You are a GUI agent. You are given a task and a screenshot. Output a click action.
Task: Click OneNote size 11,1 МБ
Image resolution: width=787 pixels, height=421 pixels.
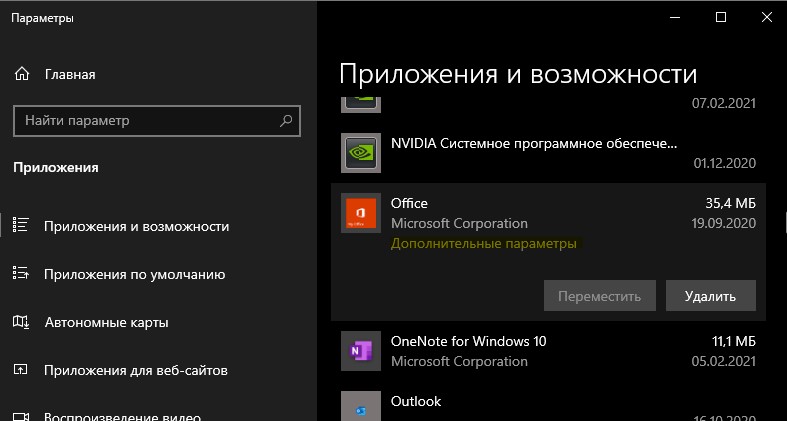tap(734, 341)
